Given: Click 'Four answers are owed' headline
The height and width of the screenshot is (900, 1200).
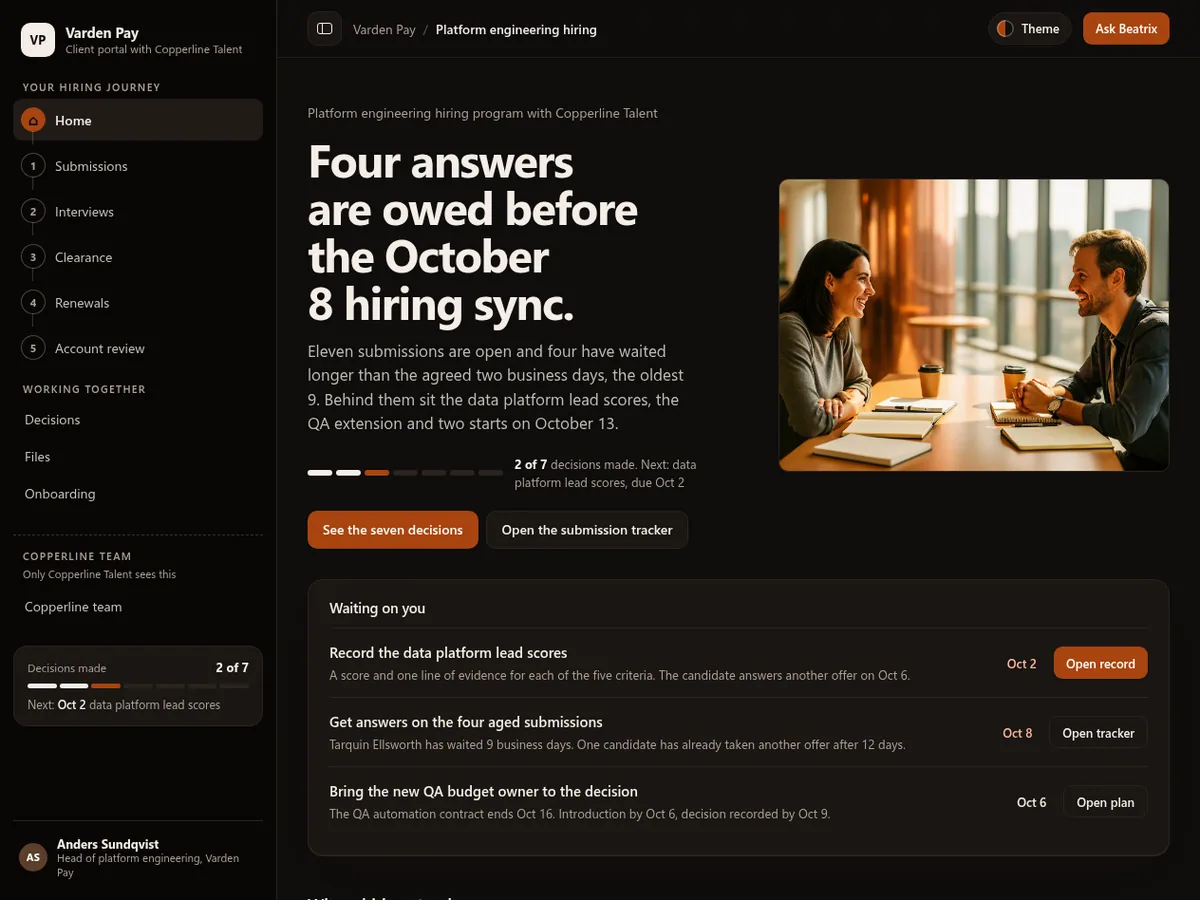Looking at the screenshot, I should click(x=473, y=232).
